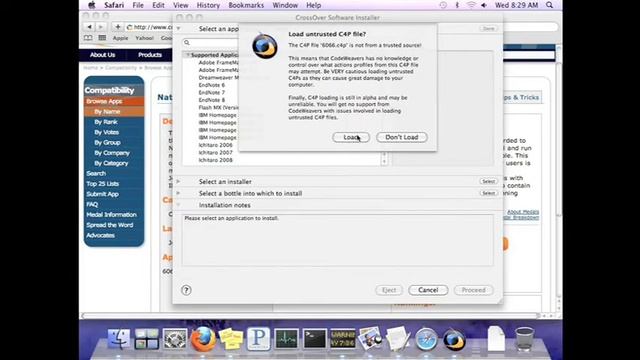Open Preview from the Dock

pyautogui.click(x=370, y=339)
